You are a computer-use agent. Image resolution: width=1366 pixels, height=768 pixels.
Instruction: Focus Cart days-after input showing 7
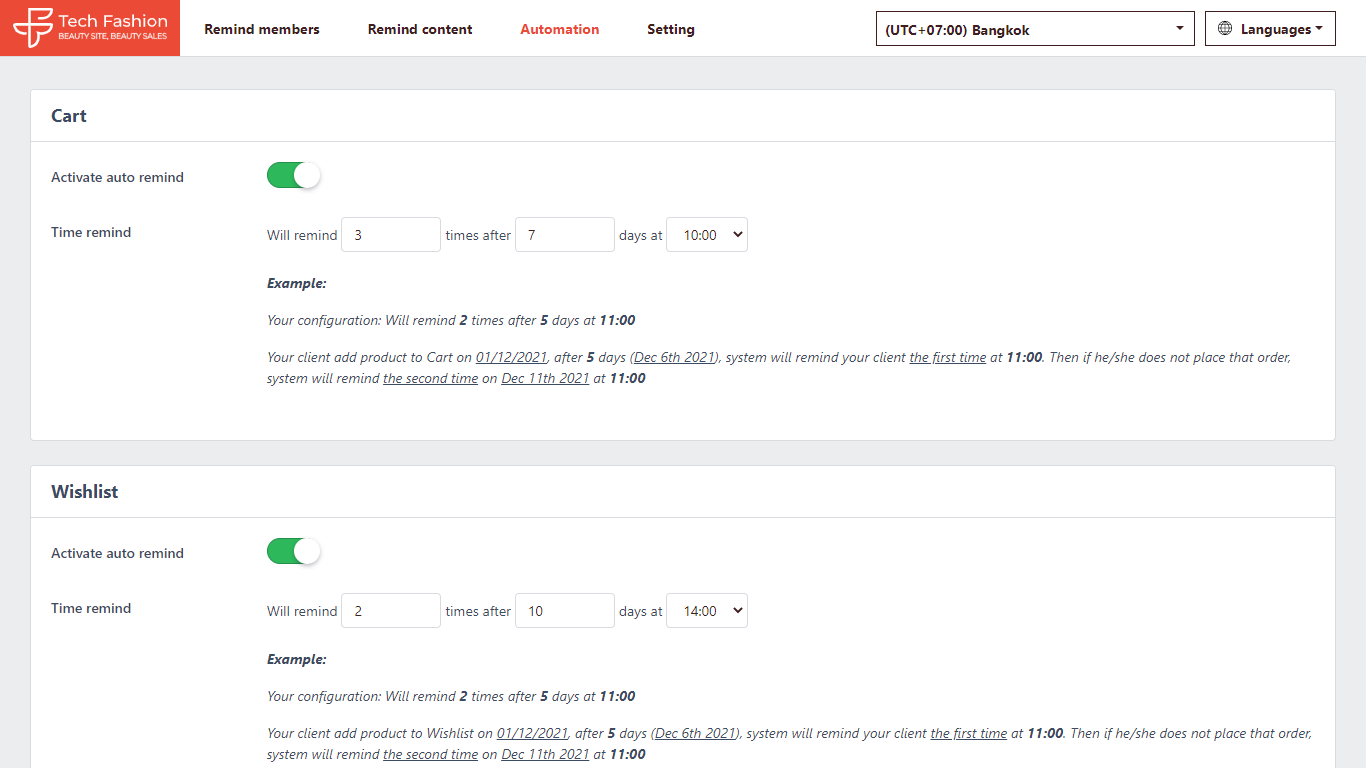pyautogui.click(x=564, y=235)
